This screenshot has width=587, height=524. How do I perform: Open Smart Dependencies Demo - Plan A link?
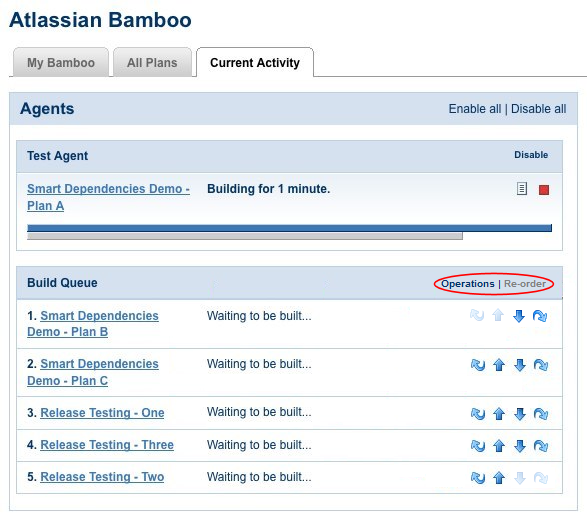tap(108, 197)
